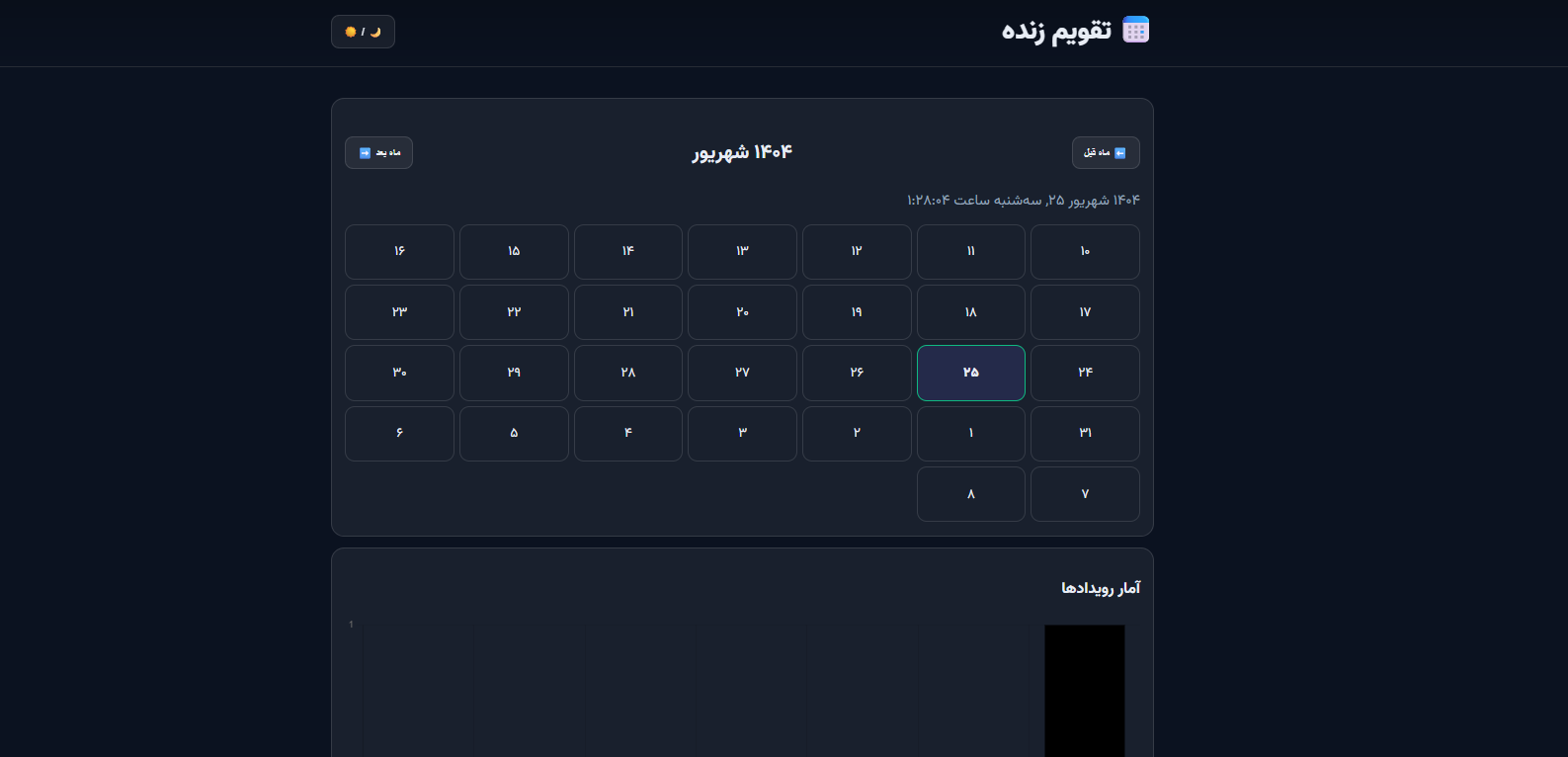This screenshot has width=1568, height=757.
Task: Click day ۲۸ (28) cell
Action: click(628, 373)
